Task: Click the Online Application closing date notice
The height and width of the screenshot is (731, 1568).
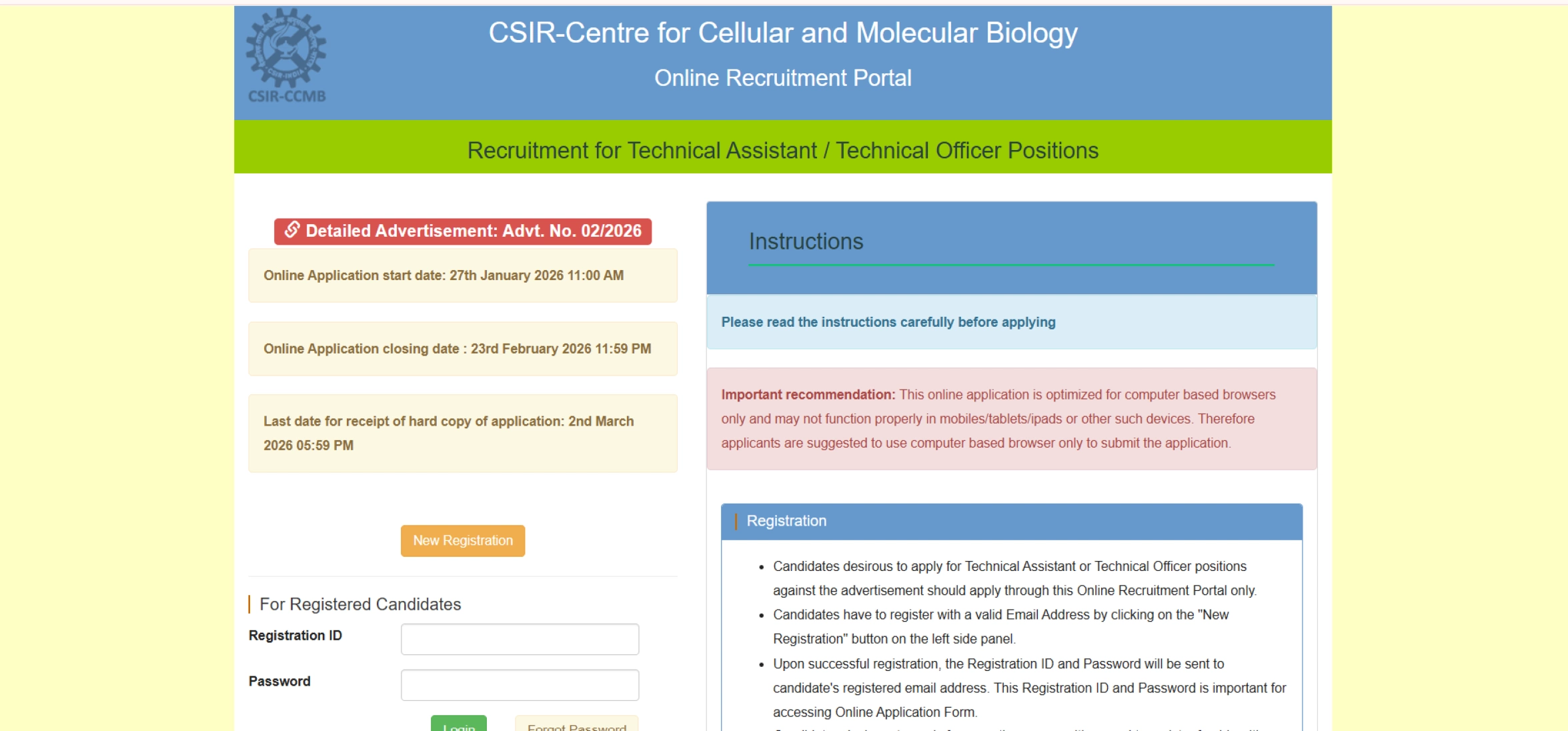Action: (x=462, y=348)
